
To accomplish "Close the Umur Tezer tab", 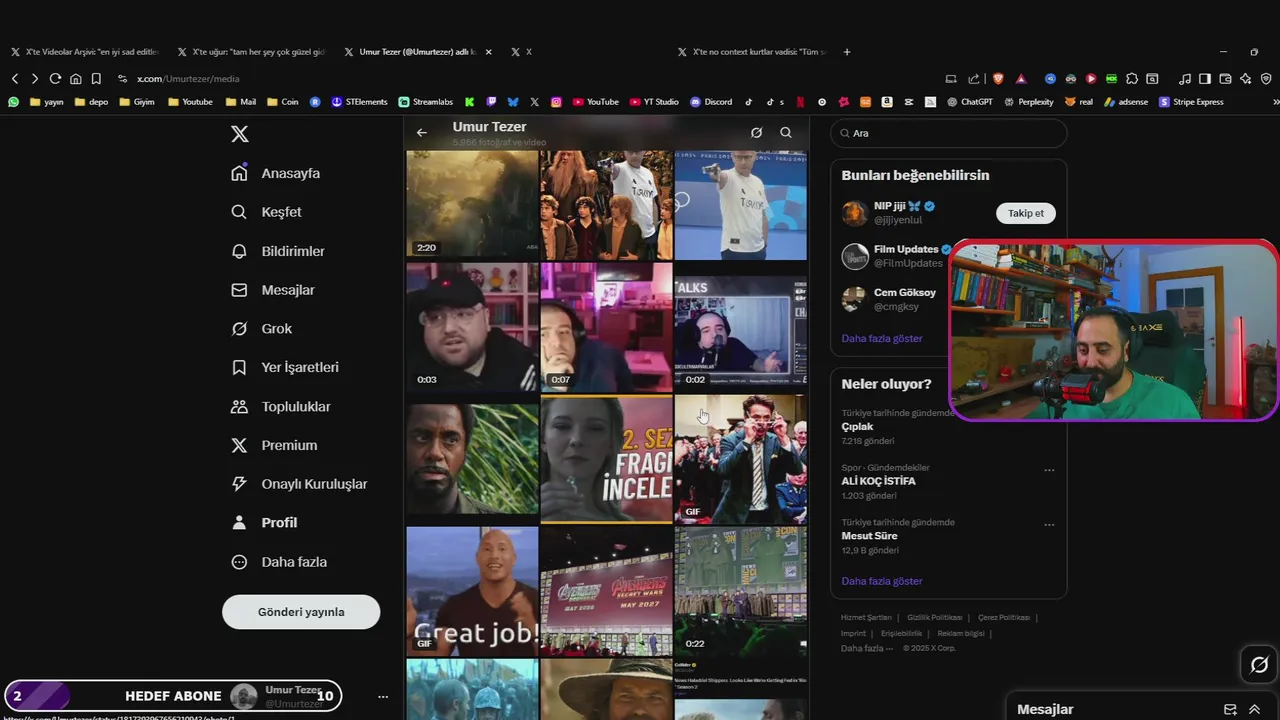I will (488, 52).
